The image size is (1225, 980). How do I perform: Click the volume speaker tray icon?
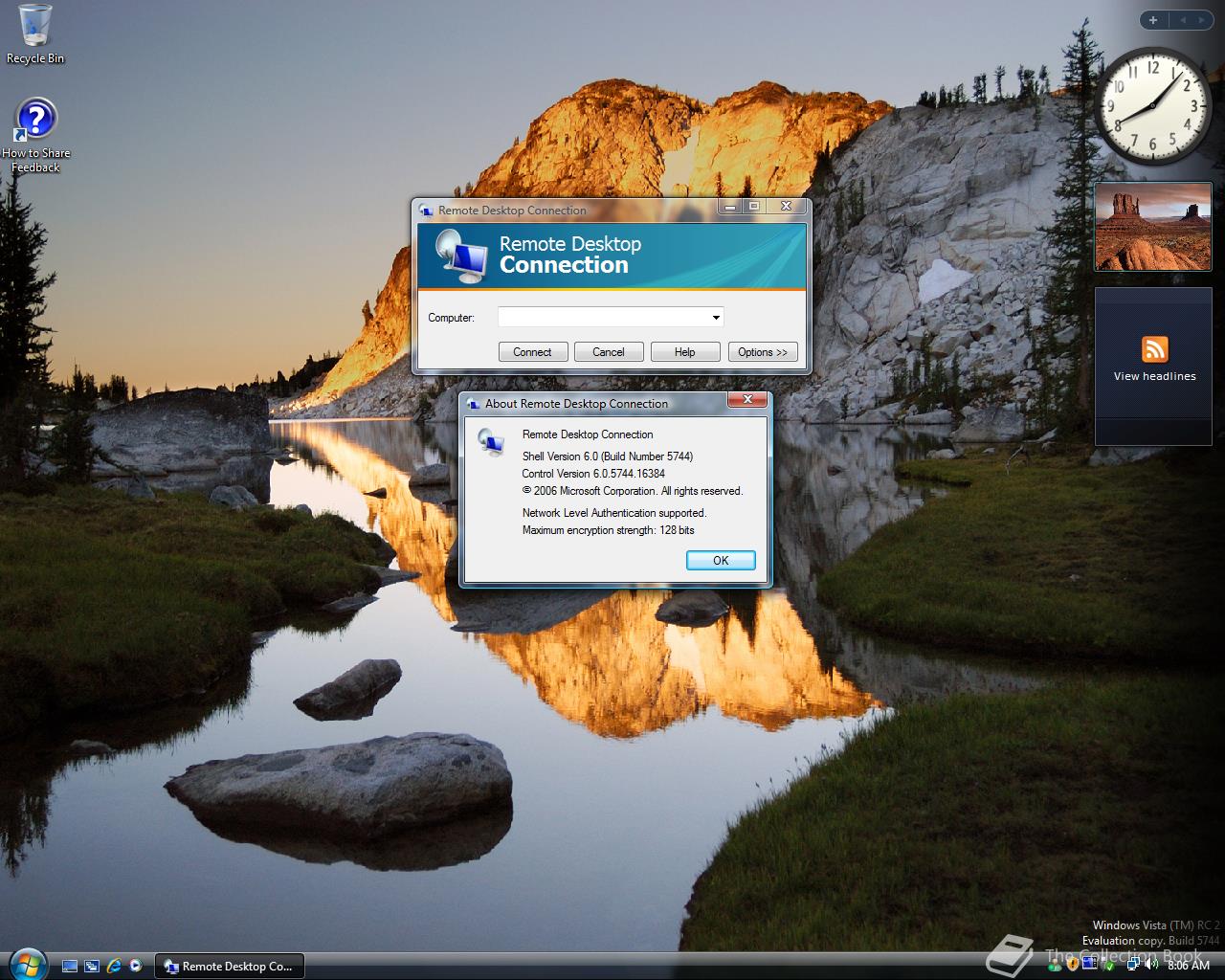point(1151,964)
